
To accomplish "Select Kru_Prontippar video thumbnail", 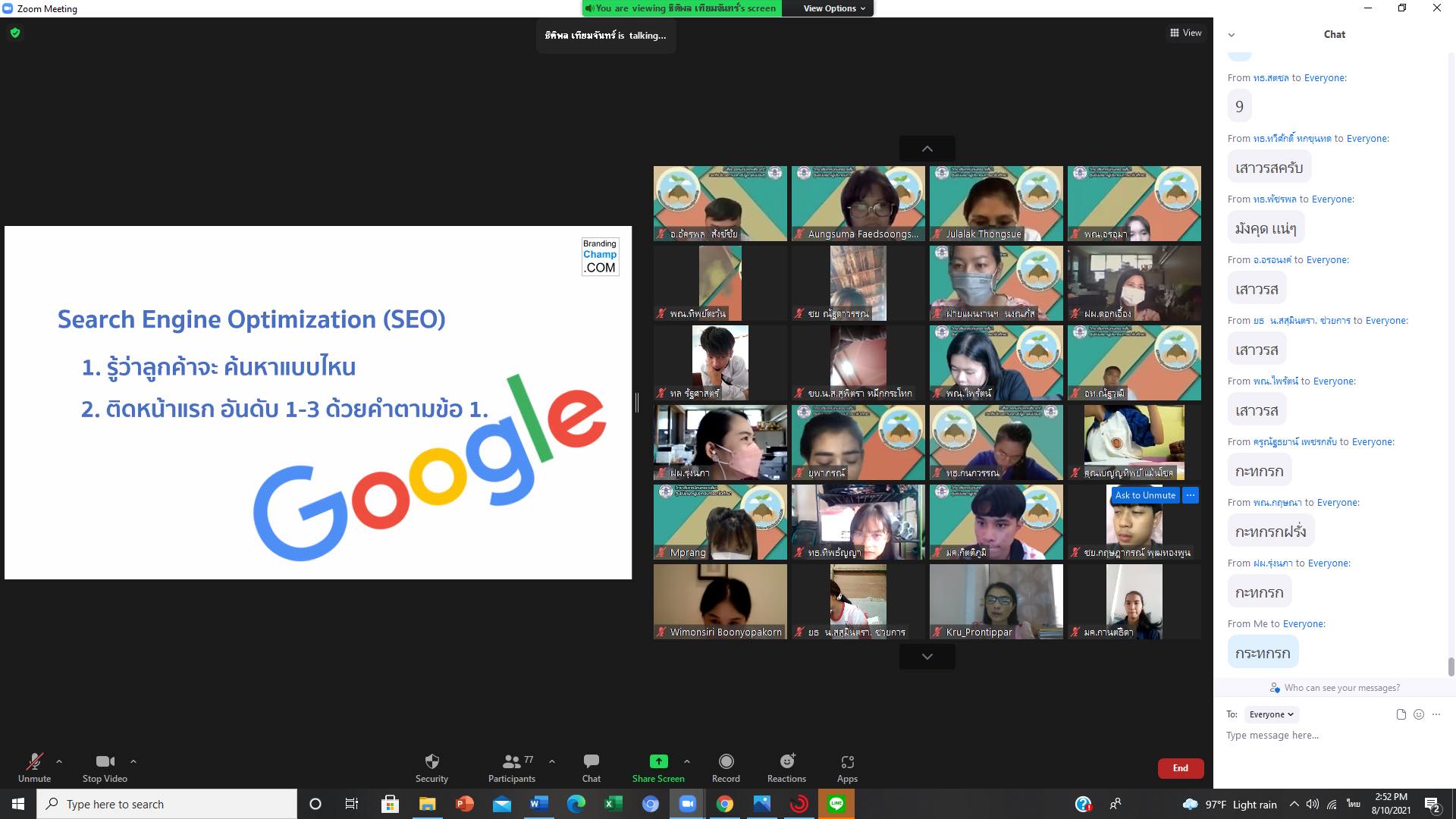I will 996,601.
